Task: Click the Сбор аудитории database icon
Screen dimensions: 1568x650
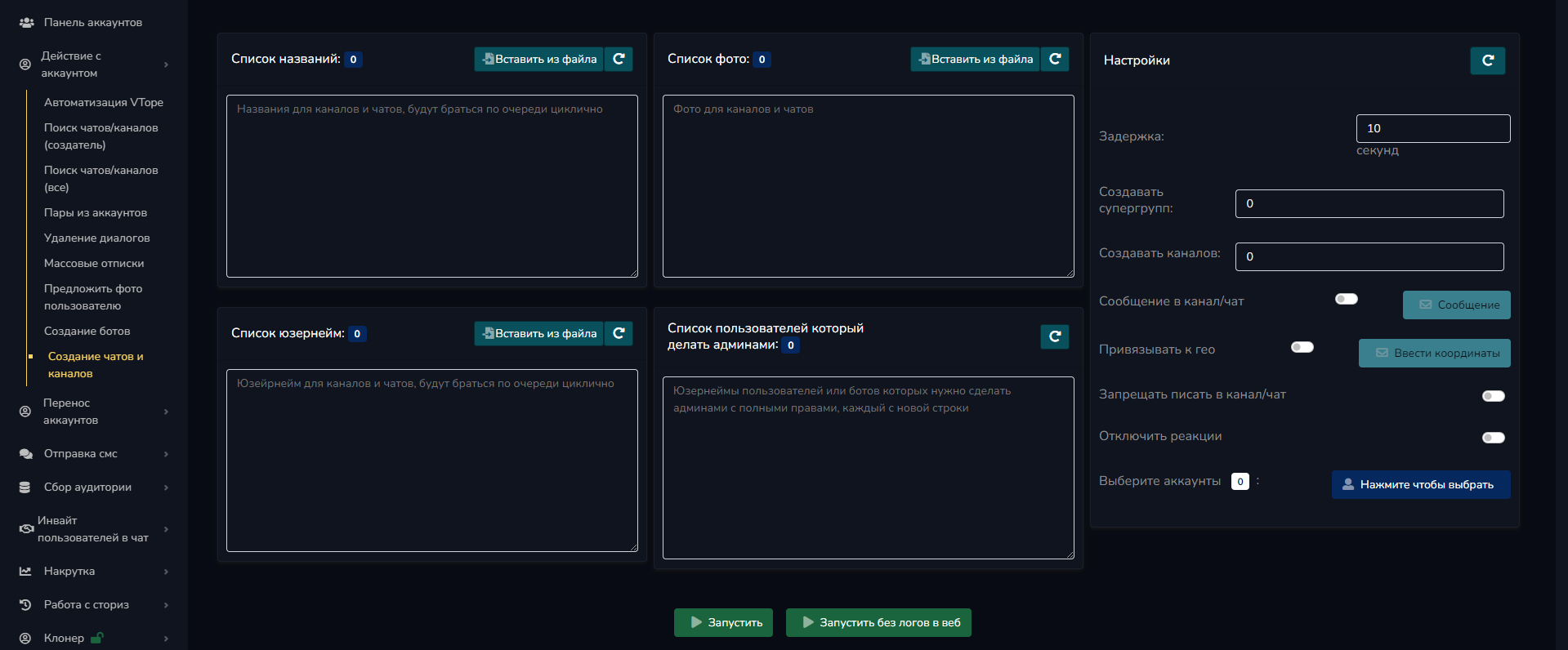Action: click(25, 487)
